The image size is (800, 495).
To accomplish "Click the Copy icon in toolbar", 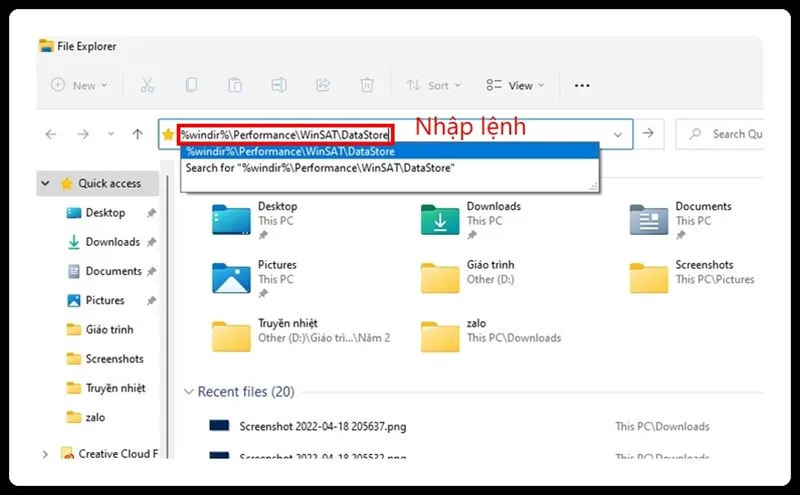I will coord(191,85).
